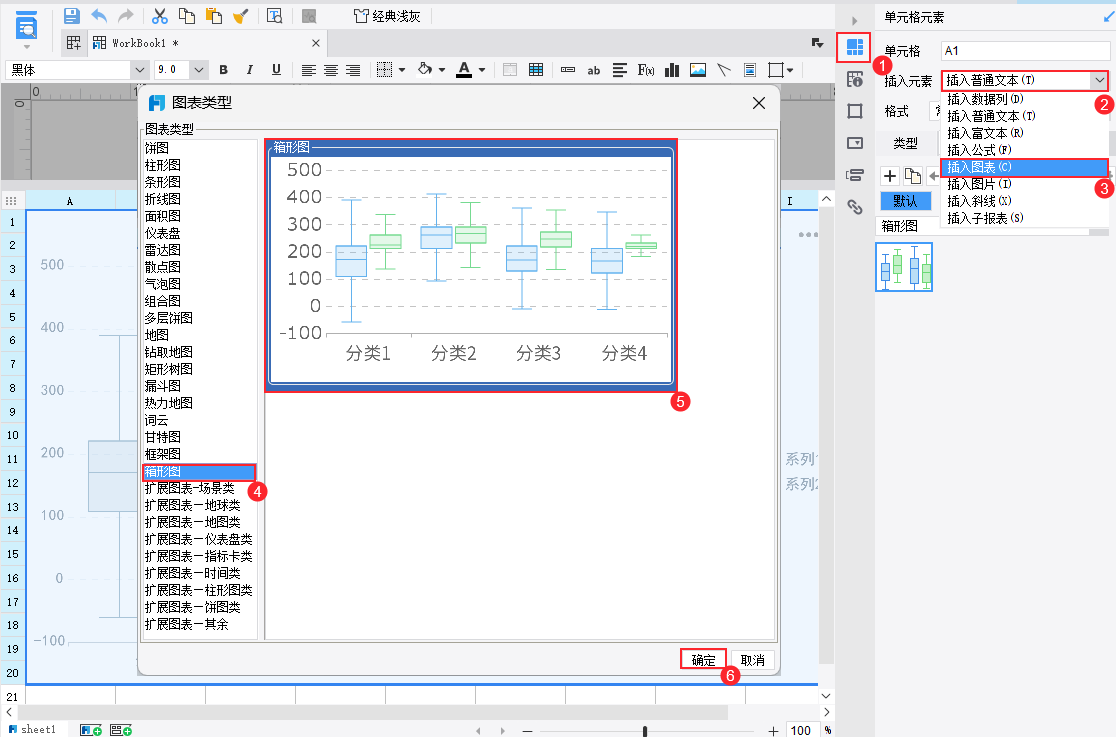1116x737 pixels.
Task: Choose 插入图表(C) from dropdown
Action: 1024,167
